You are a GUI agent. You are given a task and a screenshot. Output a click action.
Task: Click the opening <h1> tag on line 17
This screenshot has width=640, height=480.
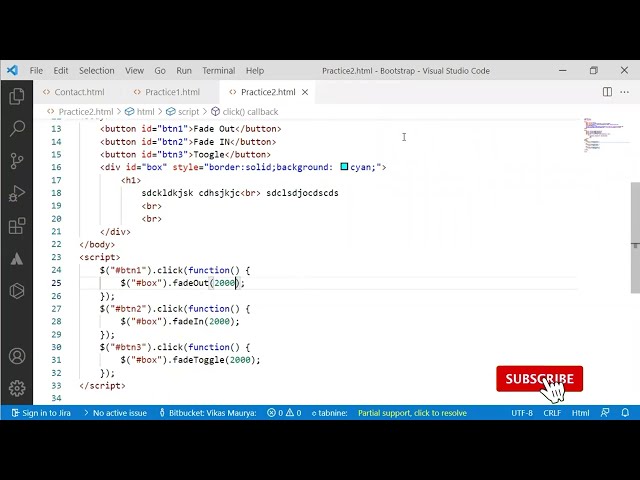pyautogui.click(x=131, y=180)
